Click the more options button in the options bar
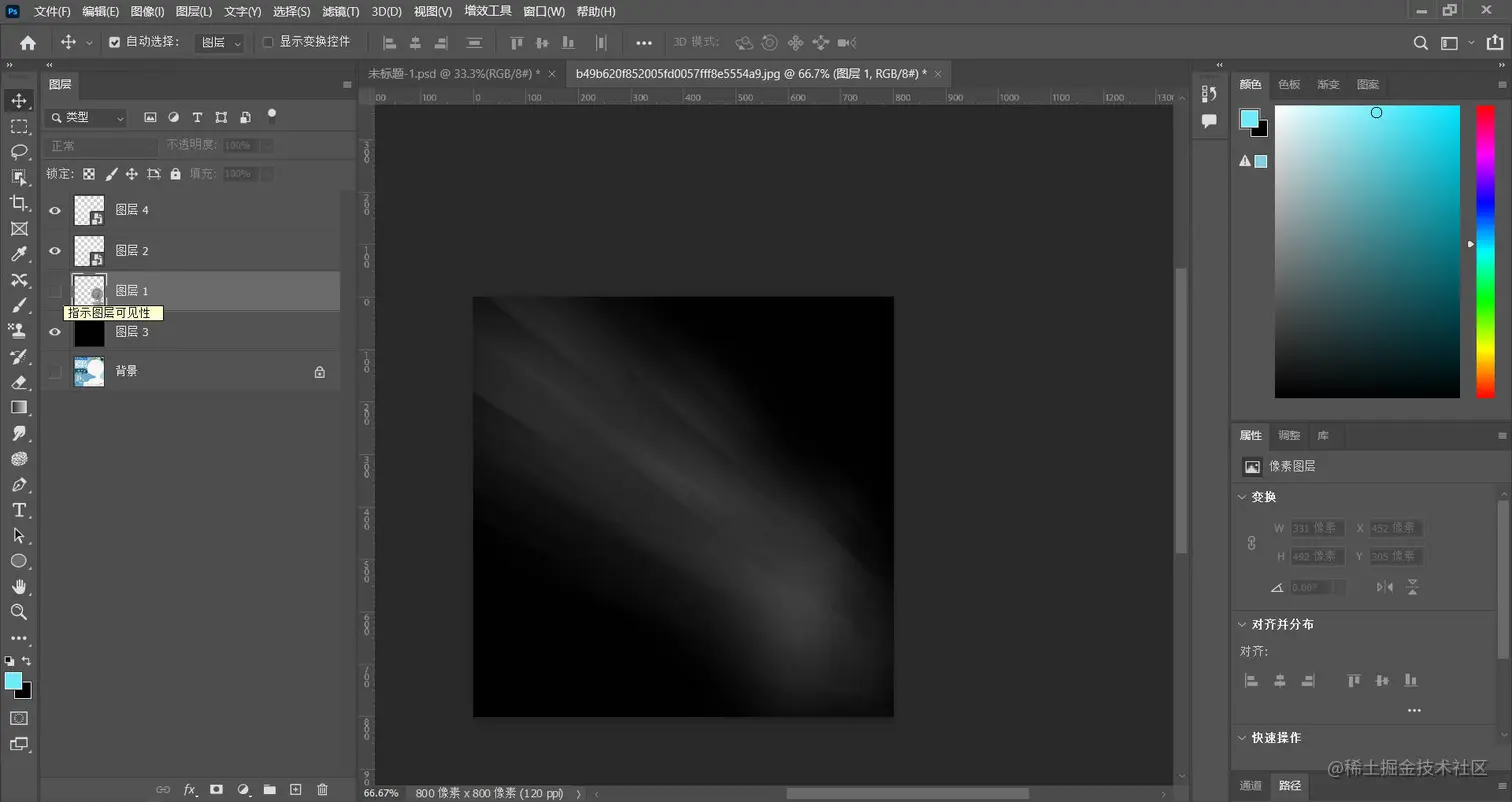Screen dimensions: 1512x802 (x=644, y=42)
